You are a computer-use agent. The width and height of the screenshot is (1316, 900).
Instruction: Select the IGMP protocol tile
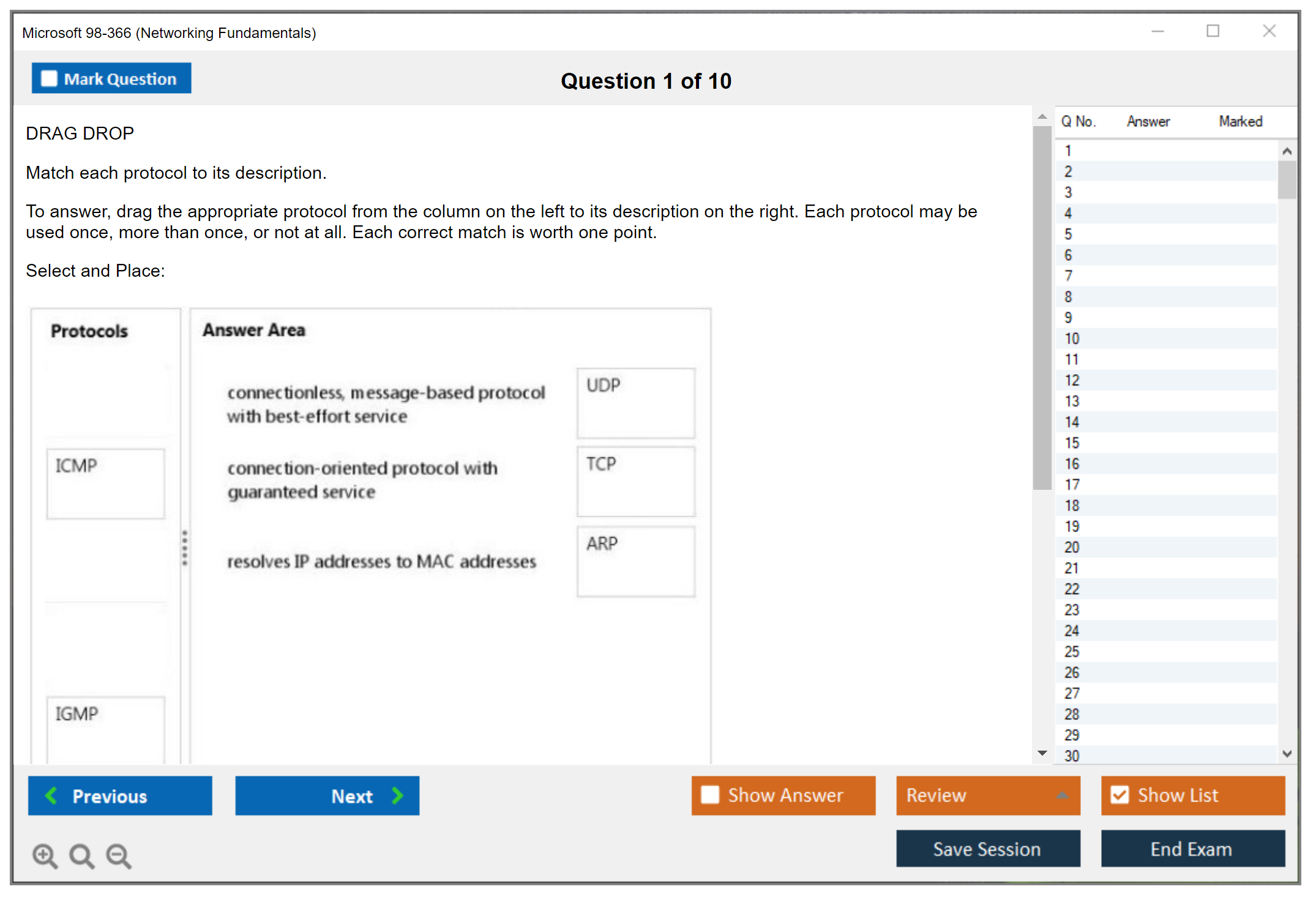pyautogui.click(x=106, y=729)
